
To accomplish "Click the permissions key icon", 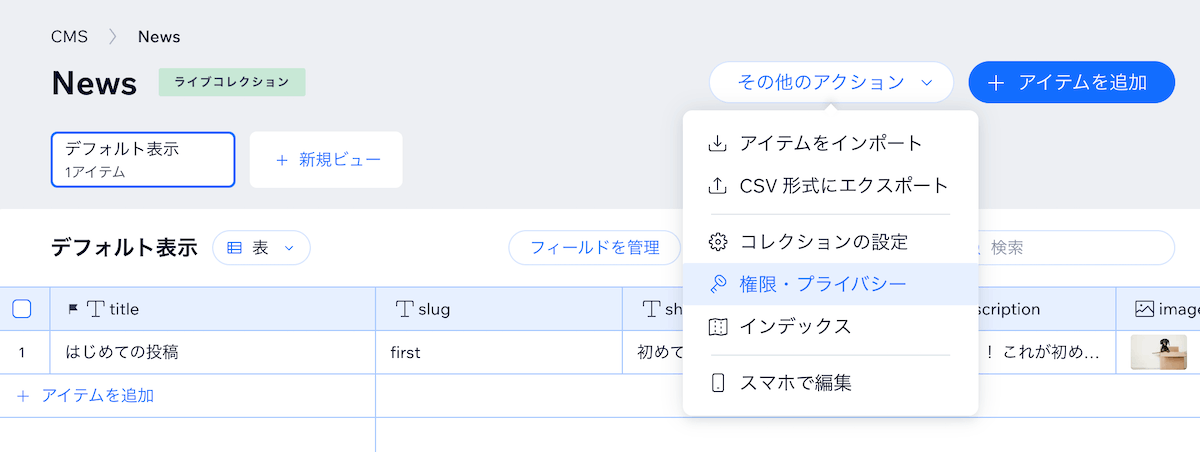I will 717,284.
